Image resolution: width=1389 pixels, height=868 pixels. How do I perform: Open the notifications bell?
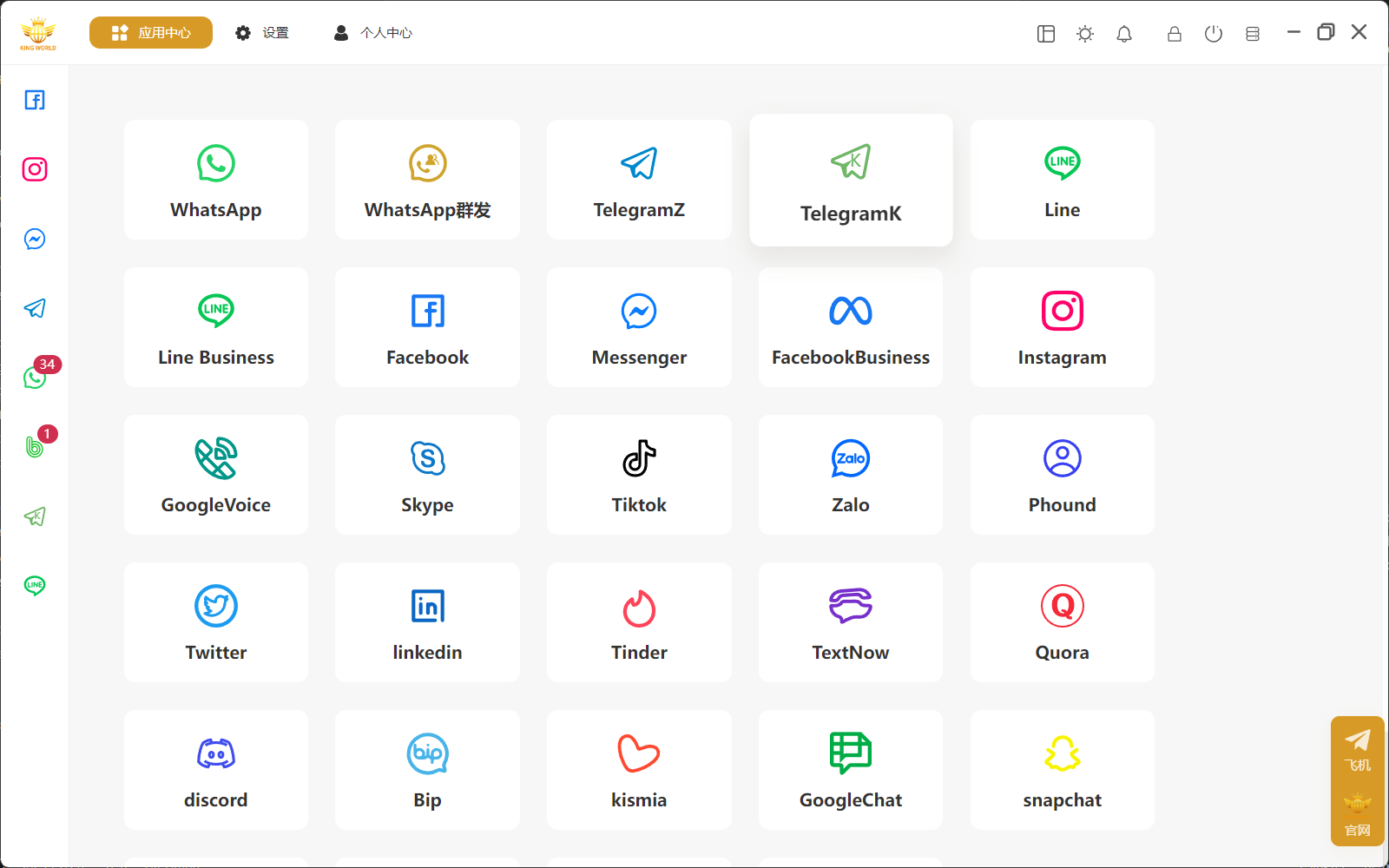click(x=1124, y=34)
